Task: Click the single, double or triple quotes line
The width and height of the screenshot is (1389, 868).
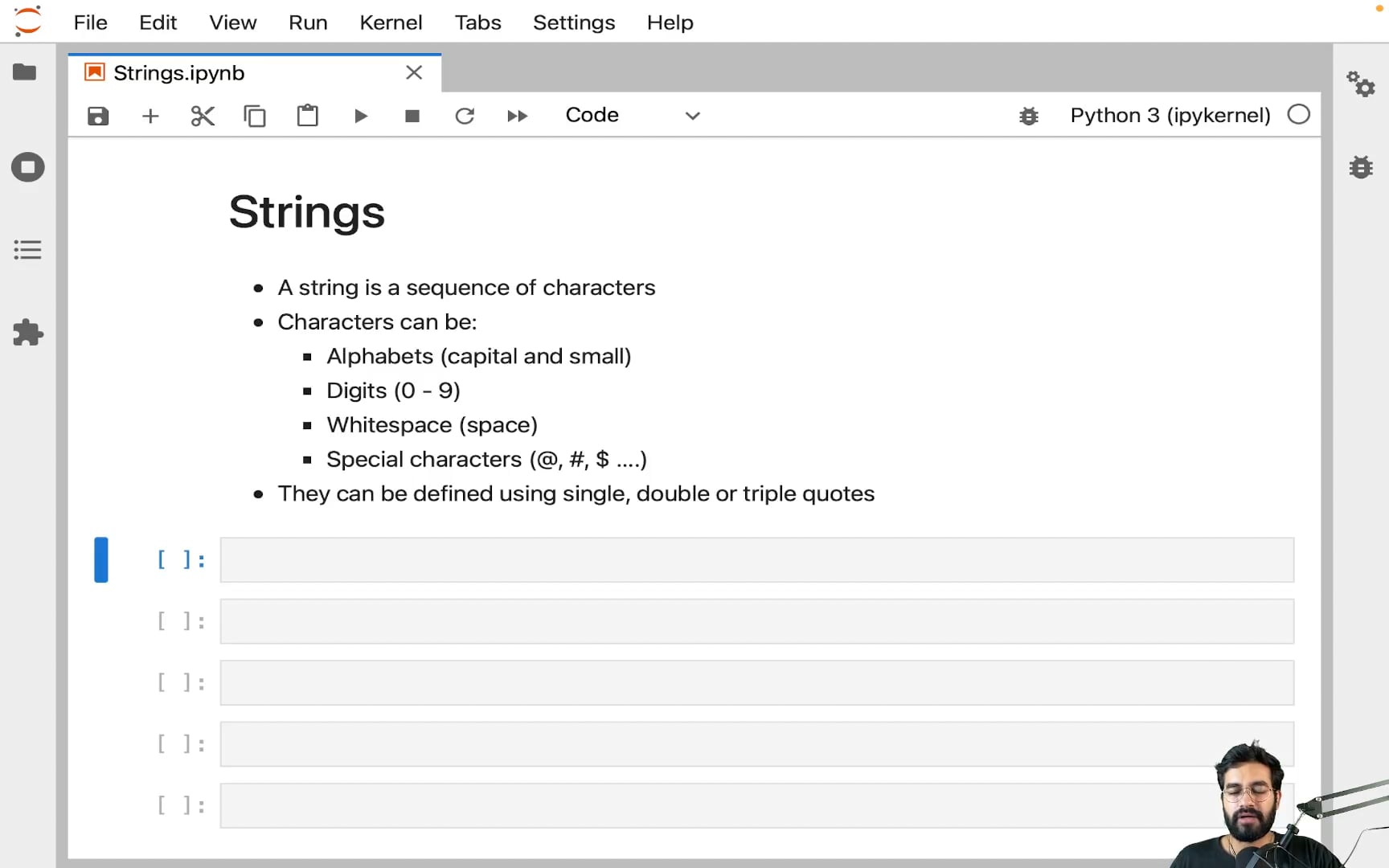Action: coord(576,493)
